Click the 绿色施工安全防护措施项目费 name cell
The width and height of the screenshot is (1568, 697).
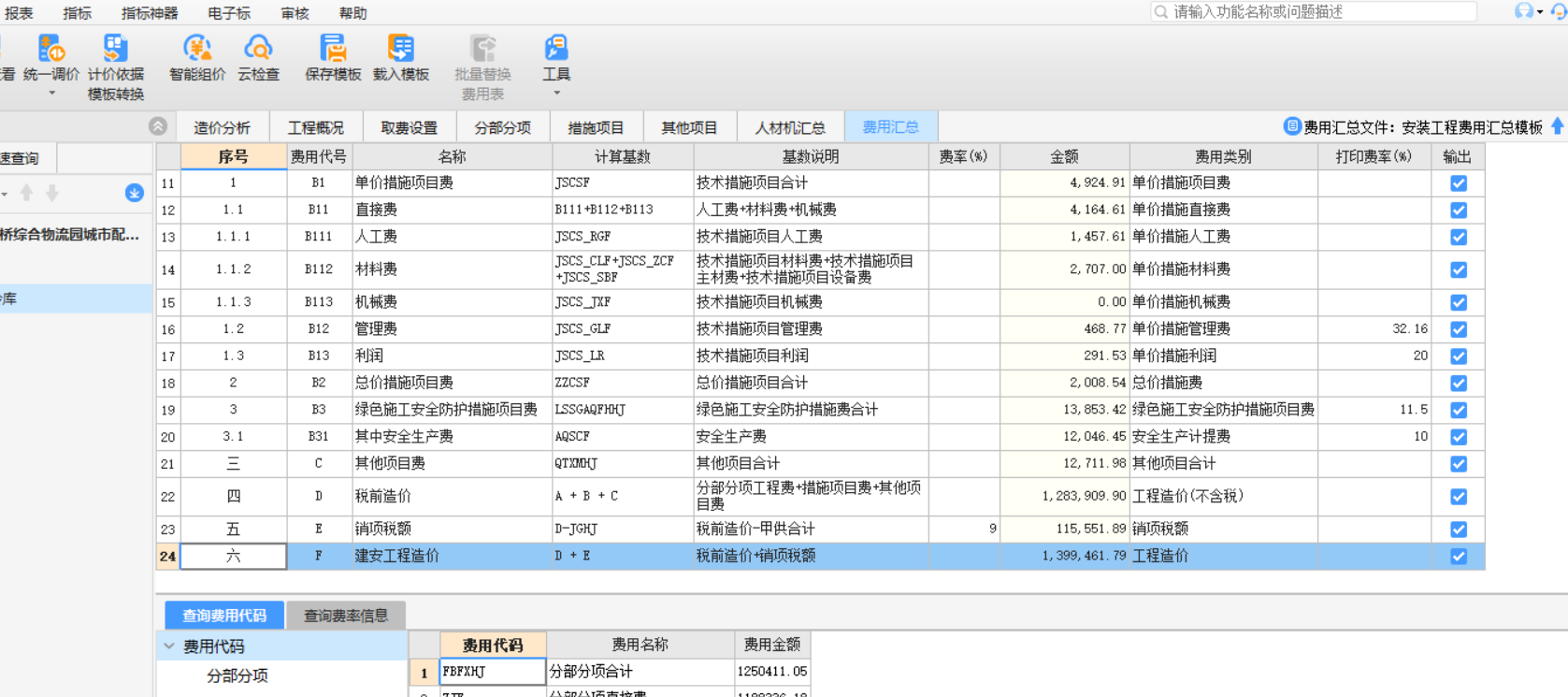point(453,410)
